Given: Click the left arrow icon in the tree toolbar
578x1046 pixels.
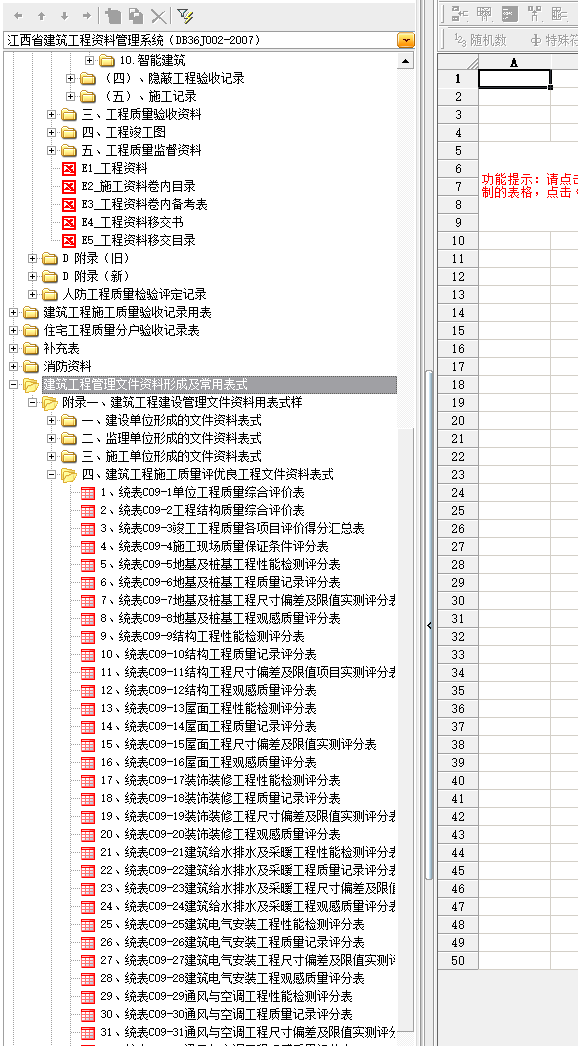Looking at the screenshot, I should tap(19, 15).
